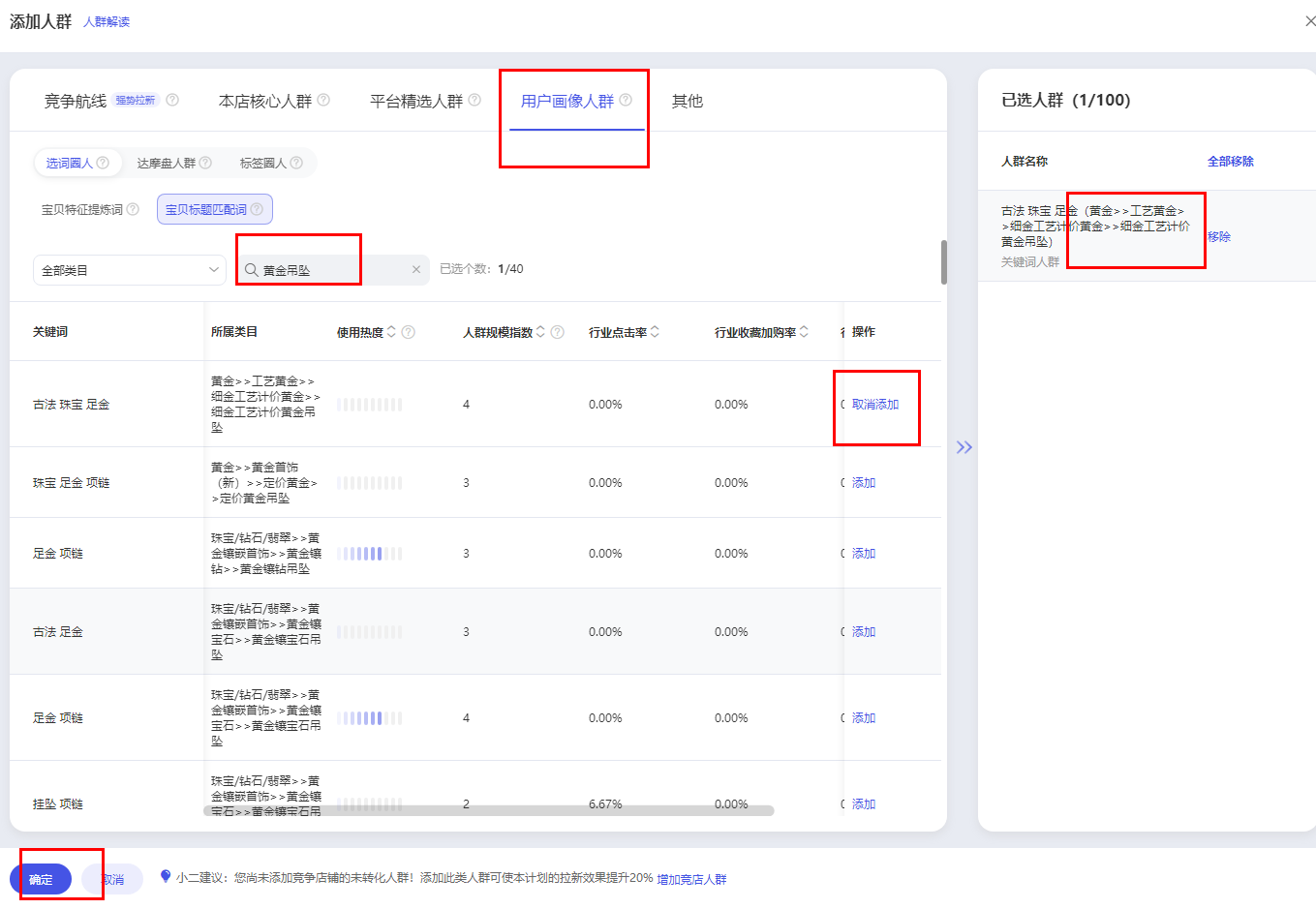Image resolution: width=1316 pixels, height=909 pixels.
Task: Clear the 黄金吊坠 search text
Action: [416, 270]
